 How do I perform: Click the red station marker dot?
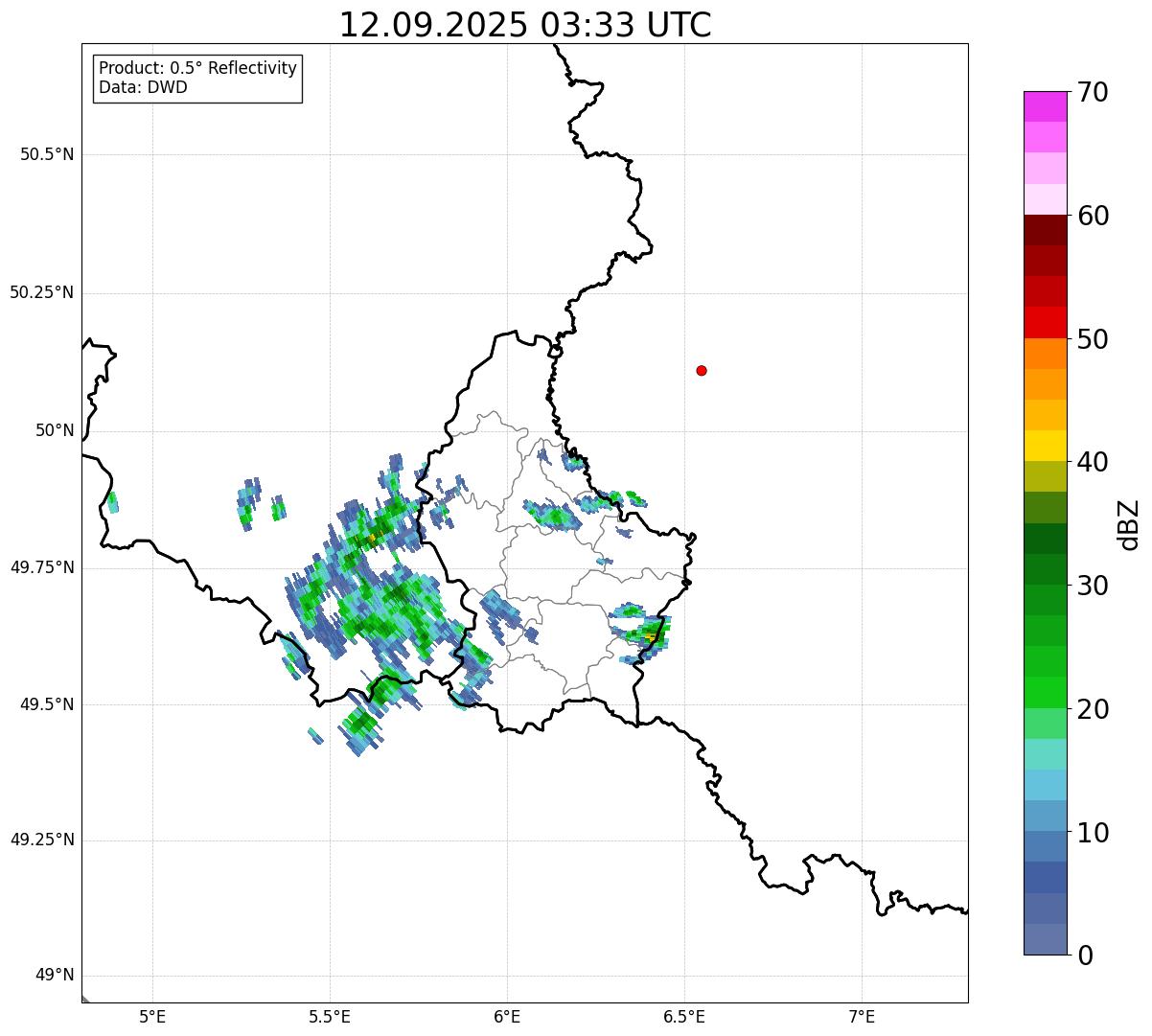click(x=702, y=370)
